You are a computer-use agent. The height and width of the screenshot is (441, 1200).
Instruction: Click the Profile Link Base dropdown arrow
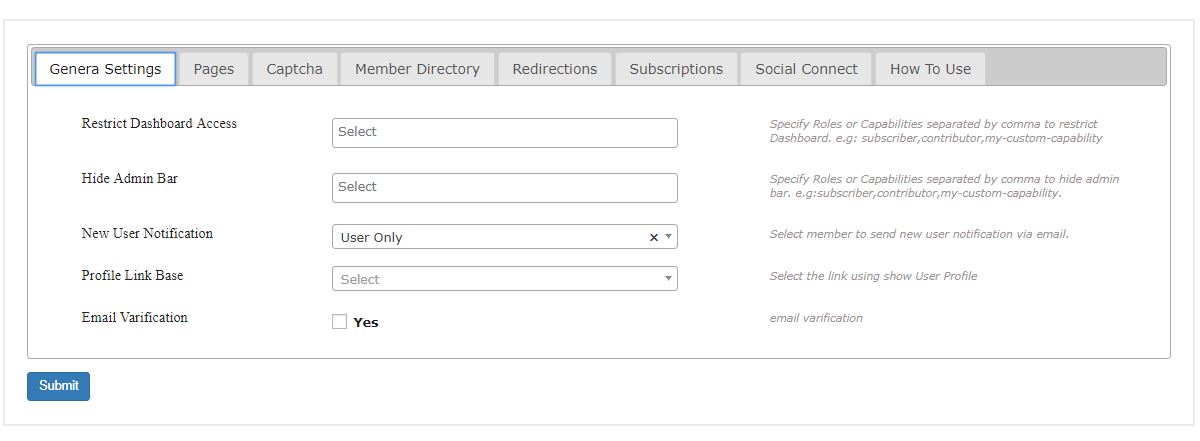tap(669, 279)
